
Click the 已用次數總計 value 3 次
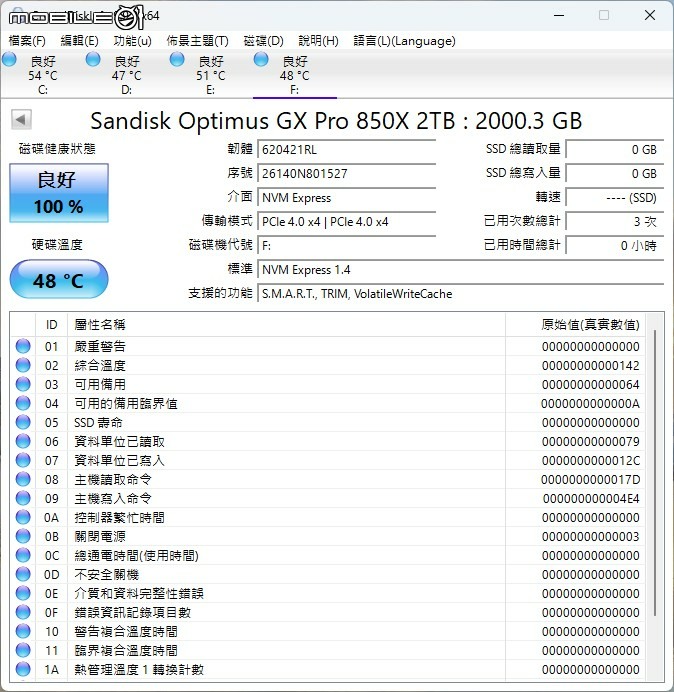point(614,222)
